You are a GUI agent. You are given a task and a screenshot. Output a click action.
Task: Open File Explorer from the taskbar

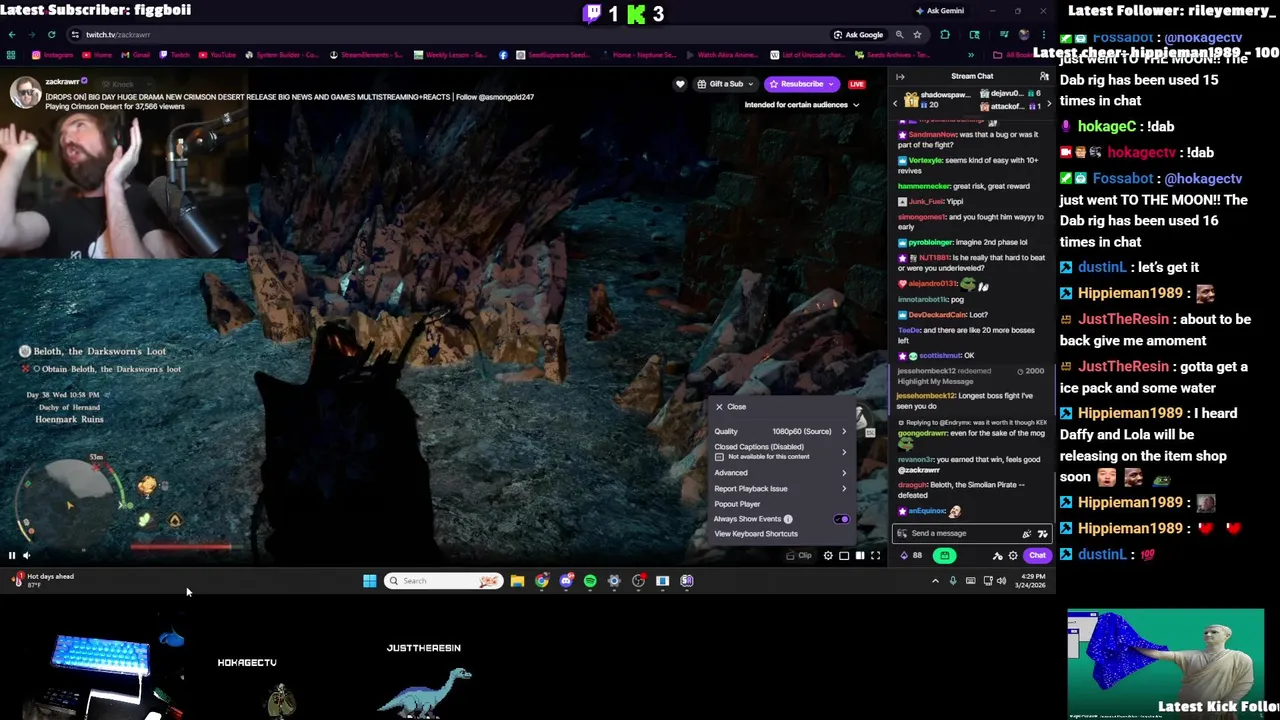[517, 581]
